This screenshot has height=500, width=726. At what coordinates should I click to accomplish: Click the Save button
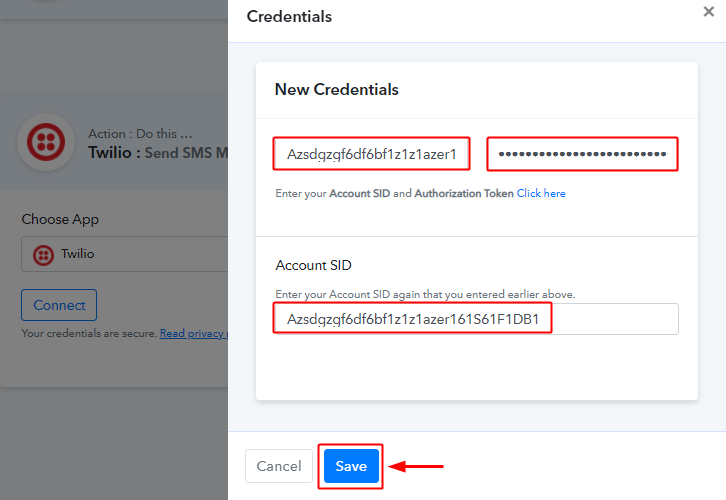click(351, 466)
